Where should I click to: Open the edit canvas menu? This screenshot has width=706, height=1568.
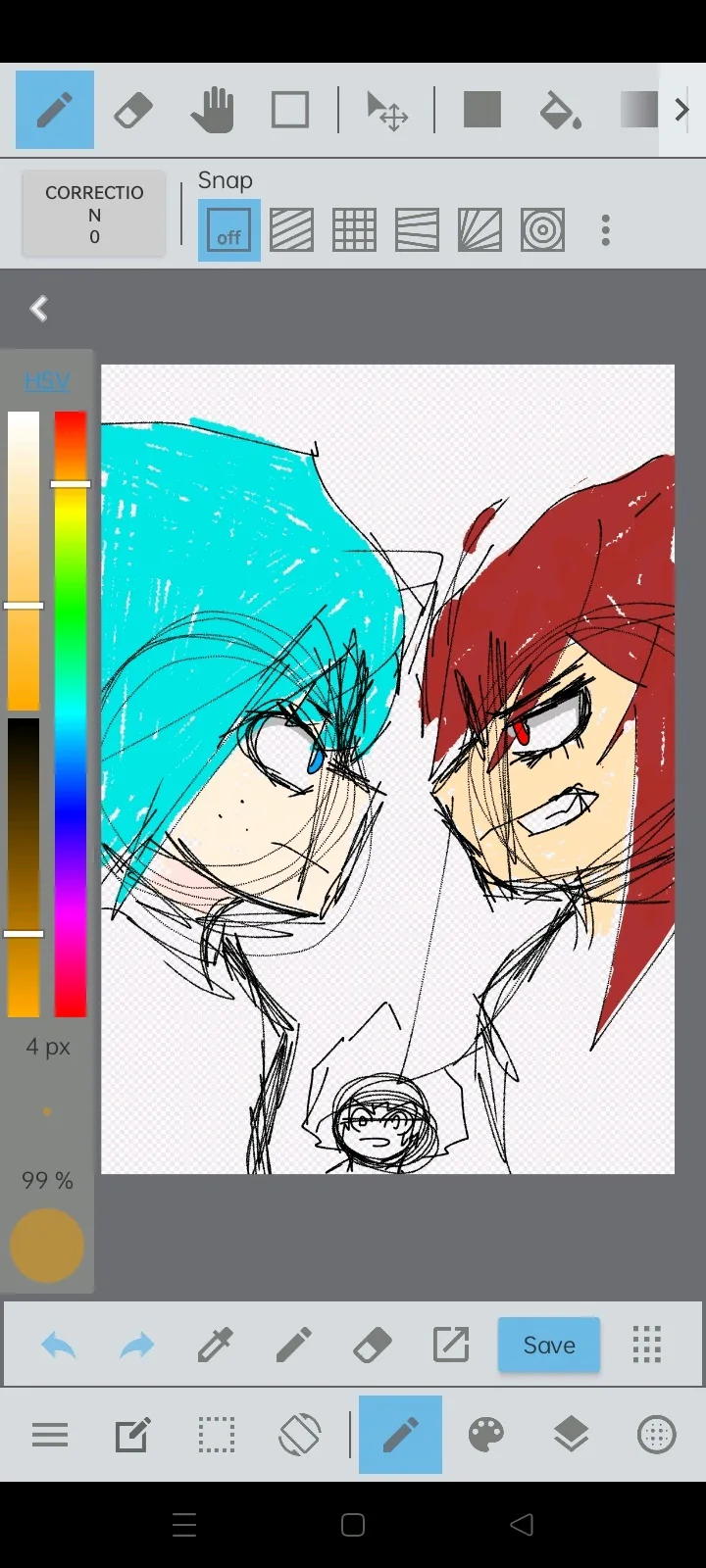tap(133, 1436)
